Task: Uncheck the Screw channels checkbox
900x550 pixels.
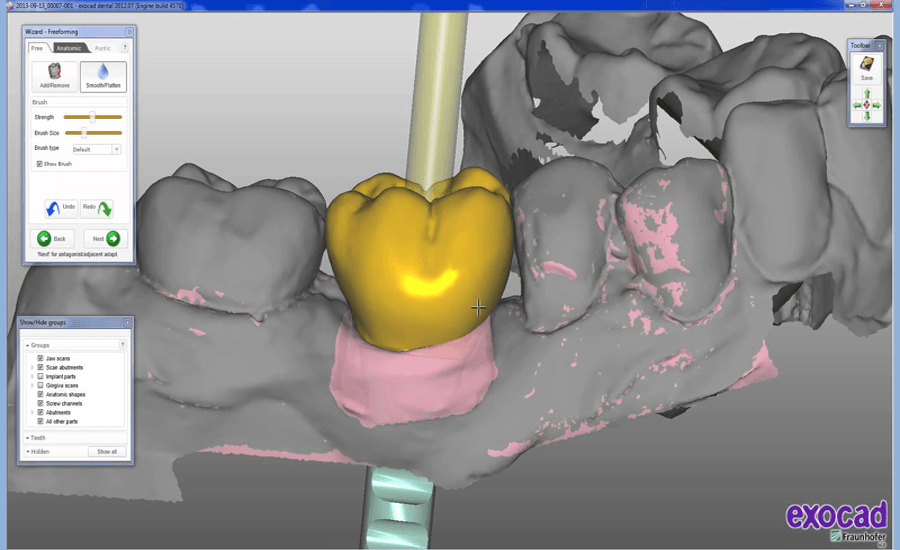Action: [x=40, y=403]
